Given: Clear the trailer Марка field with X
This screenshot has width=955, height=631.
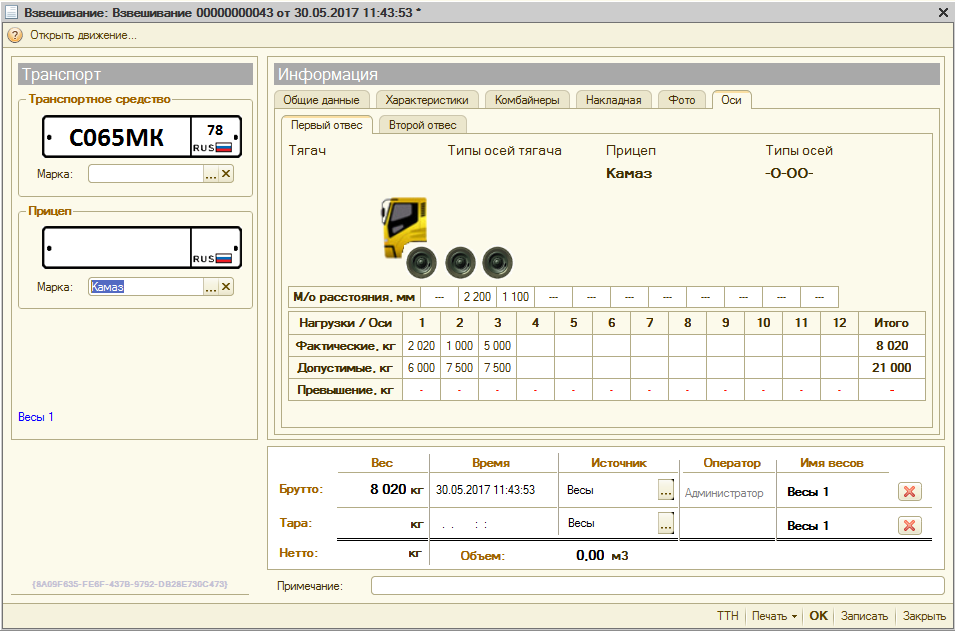Looking at the screenshot, I should (x=226, y=287).
